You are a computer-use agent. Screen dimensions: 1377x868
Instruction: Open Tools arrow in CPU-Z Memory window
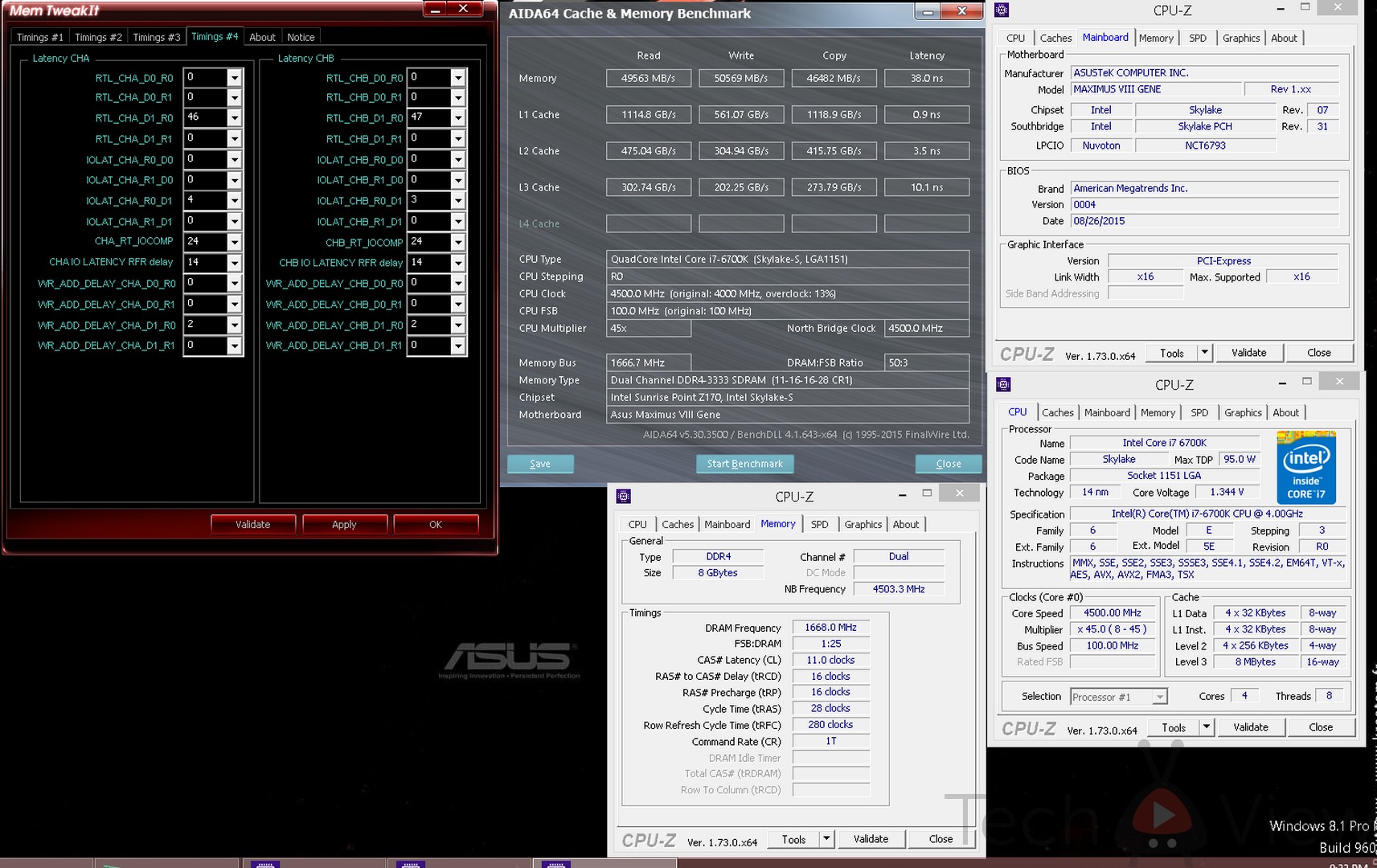826,838
